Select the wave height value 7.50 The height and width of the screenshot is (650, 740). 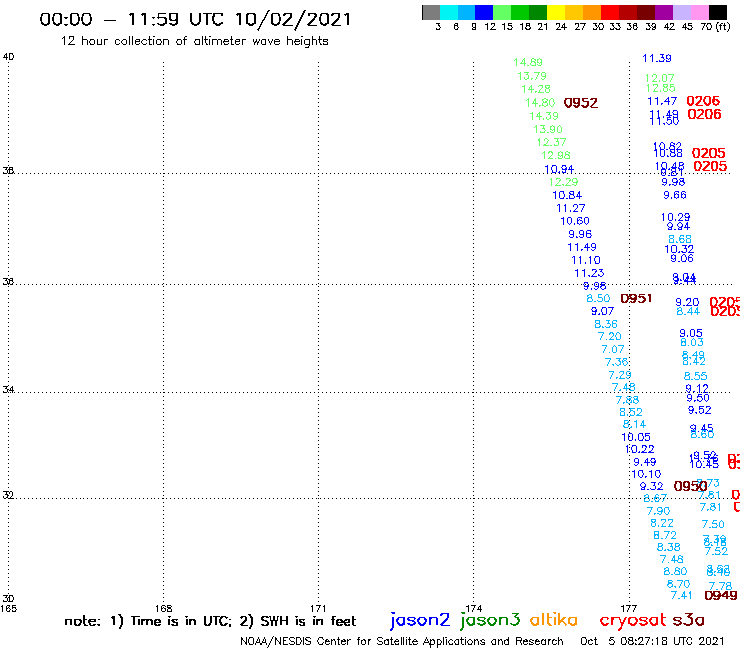tap(713, 524)
